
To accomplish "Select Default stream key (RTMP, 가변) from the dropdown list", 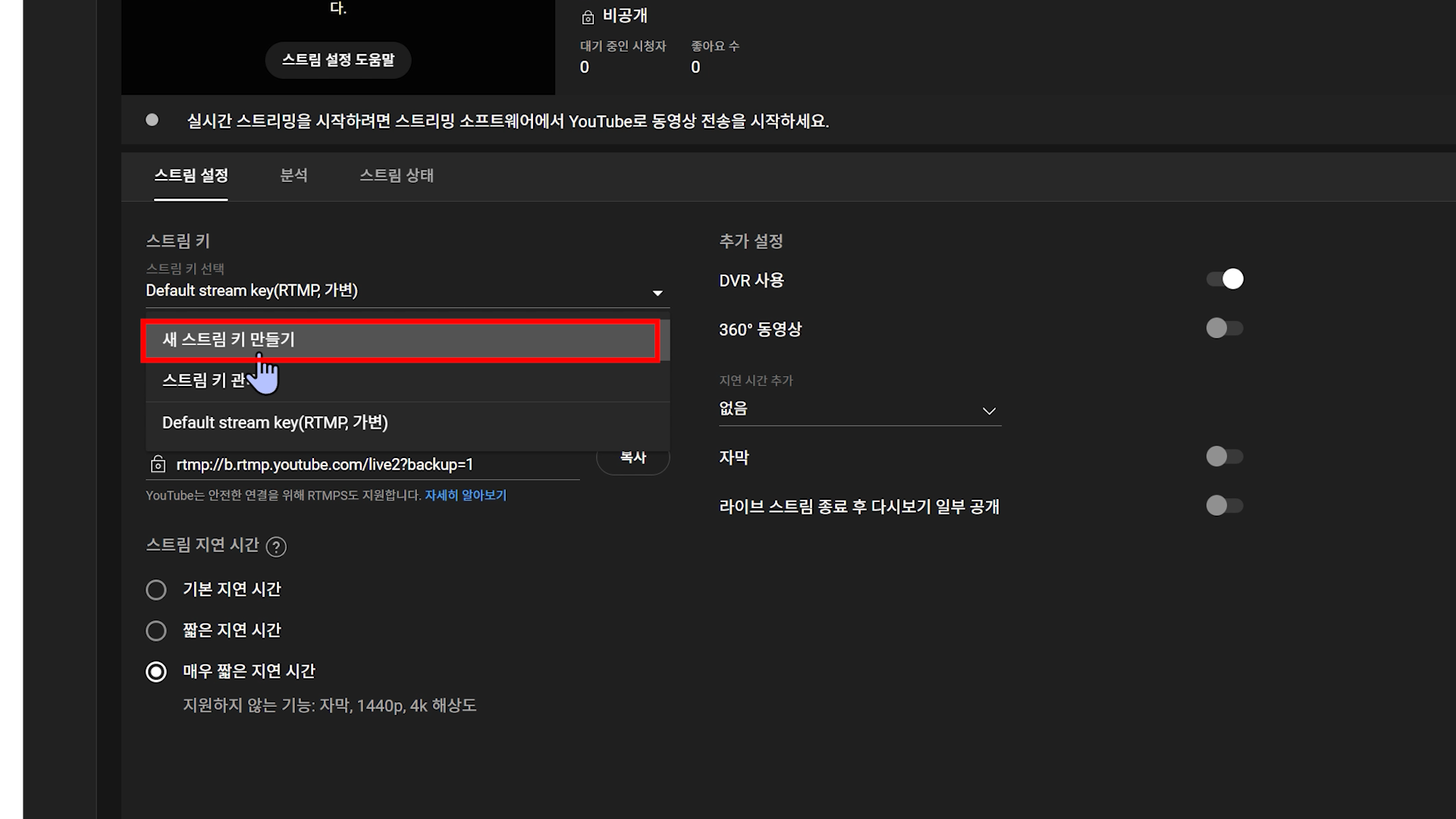I will [275, 423].
